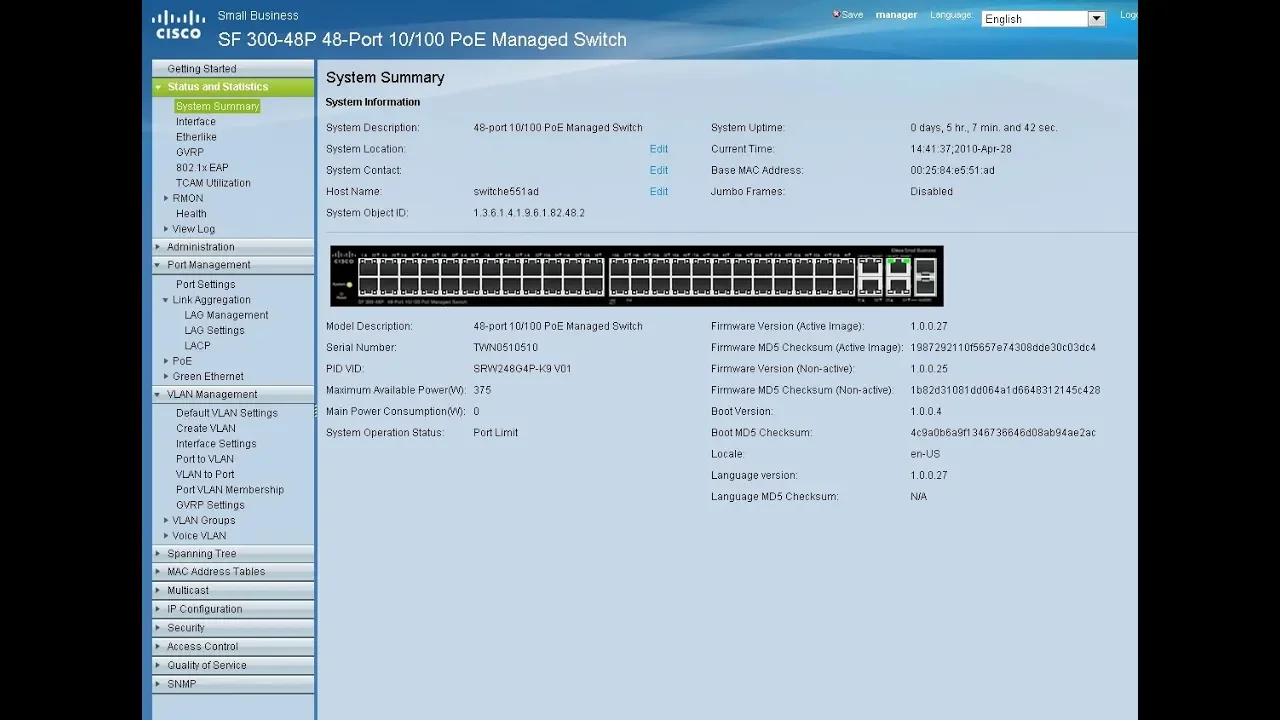Image resolution: width=1280 pixels, height=720 pixels.
Task: Click PID VID value SRW248G4P-K9 V01
Action: pyautogui.click(x=522, y=369)
